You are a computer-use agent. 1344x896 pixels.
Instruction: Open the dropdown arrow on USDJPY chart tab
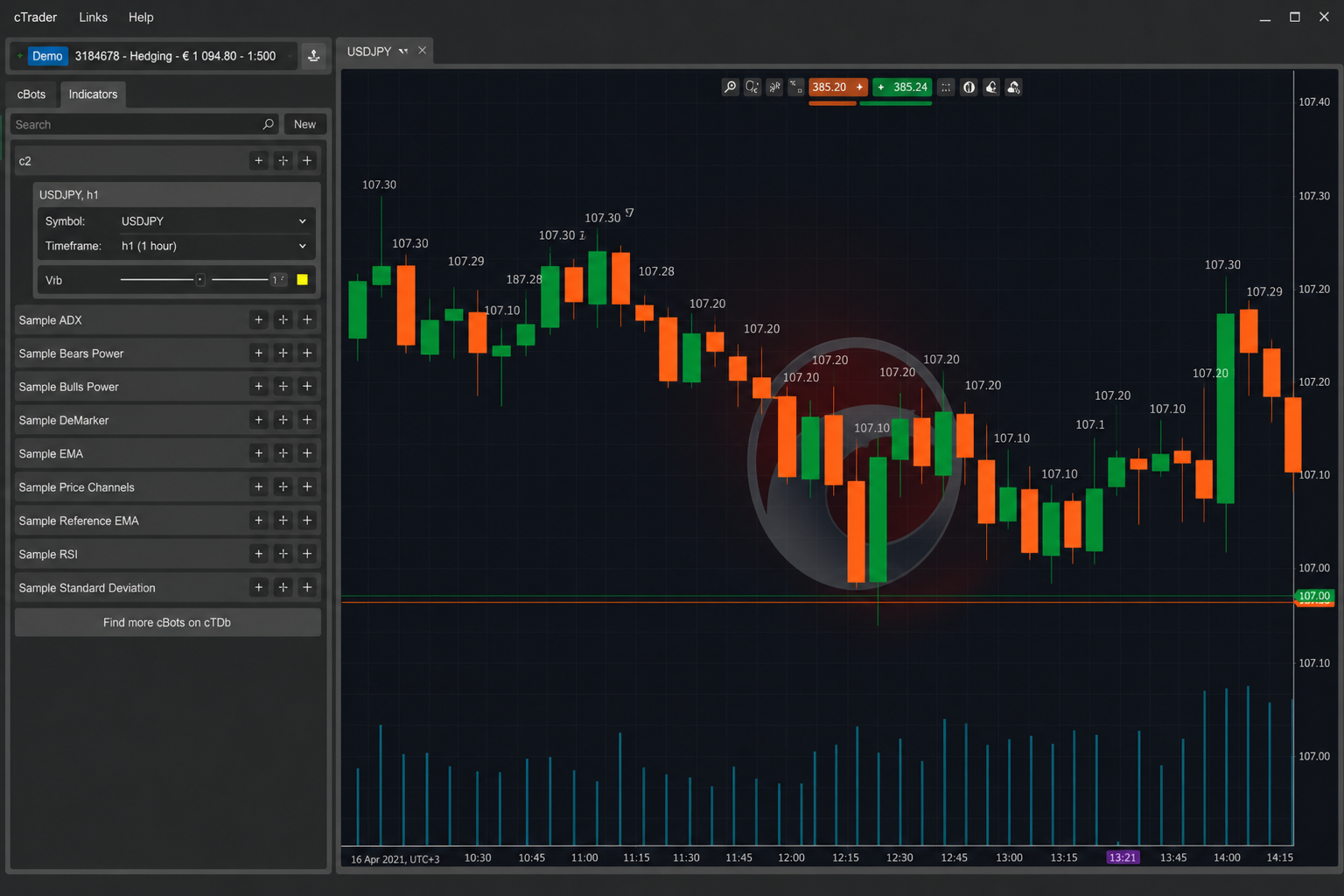(403, 52)
